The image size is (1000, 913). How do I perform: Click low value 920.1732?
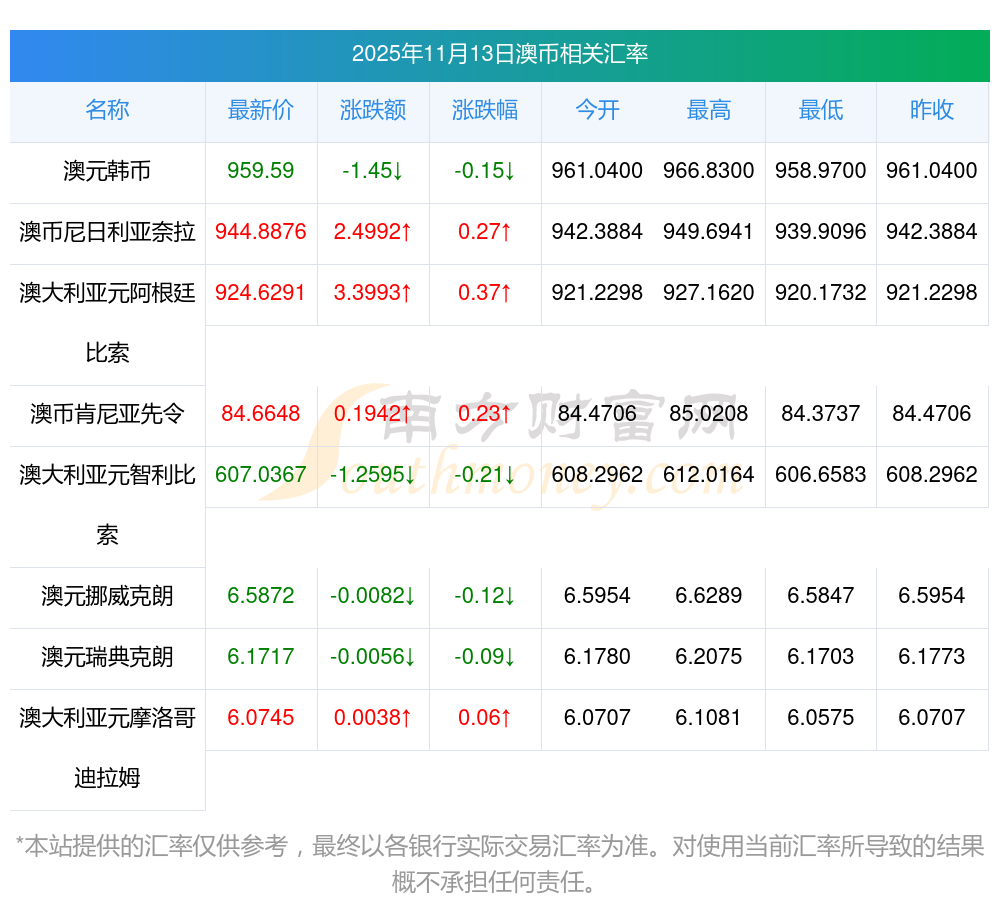click(821, 293)
